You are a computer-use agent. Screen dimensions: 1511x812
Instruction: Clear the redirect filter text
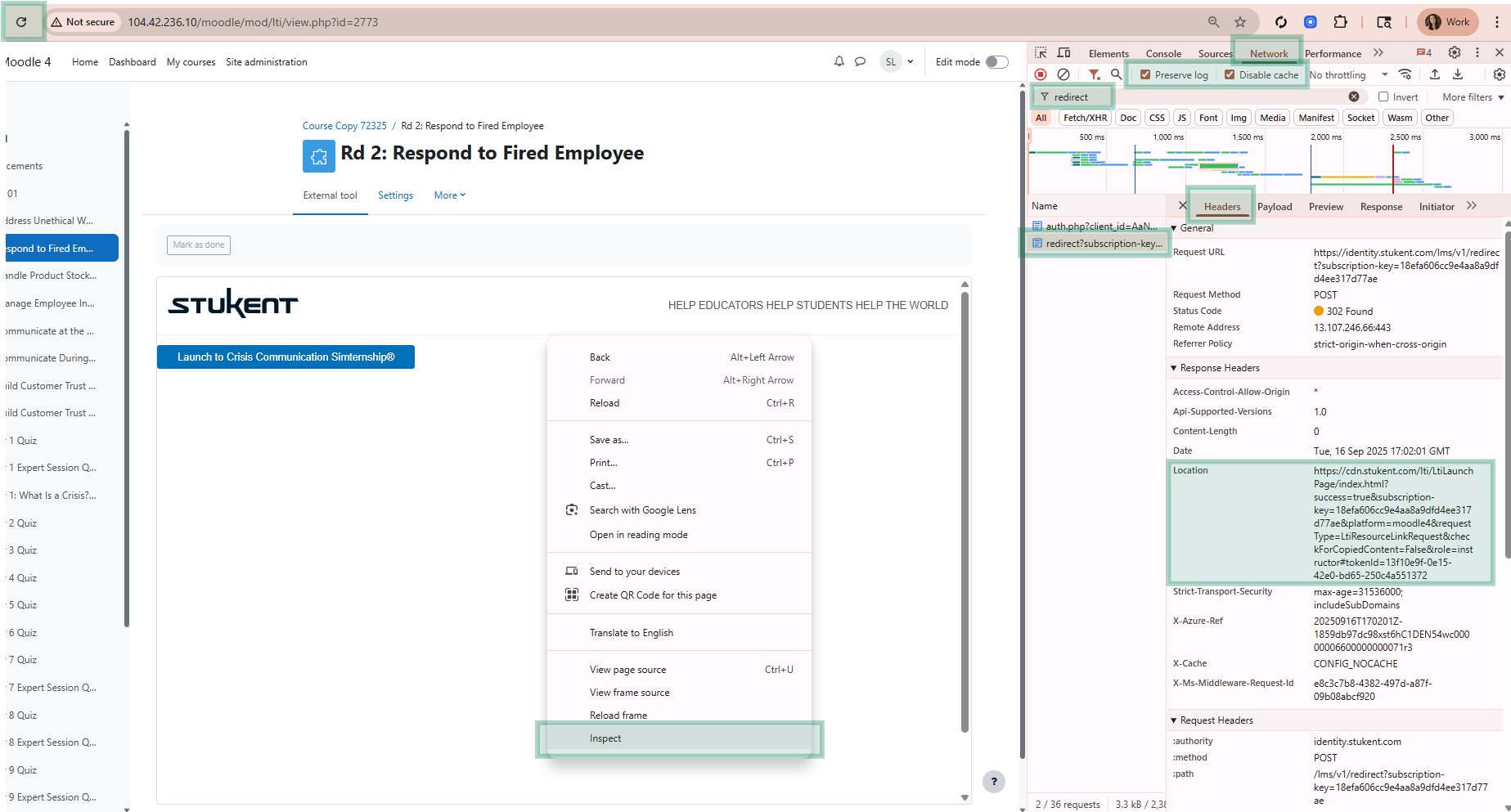pos(1354,96)
